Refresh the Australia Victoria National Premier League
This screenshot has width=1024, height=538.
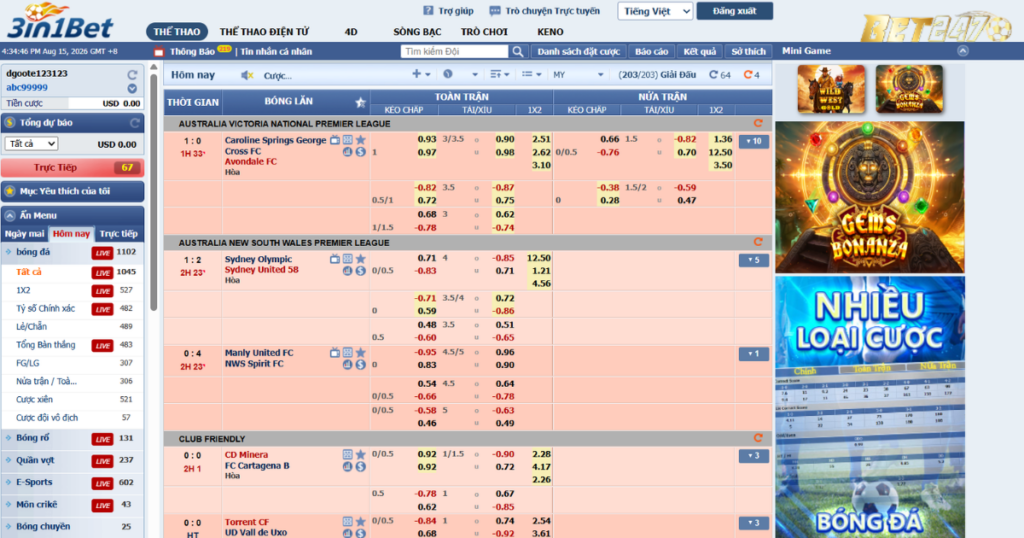point(758,123)
